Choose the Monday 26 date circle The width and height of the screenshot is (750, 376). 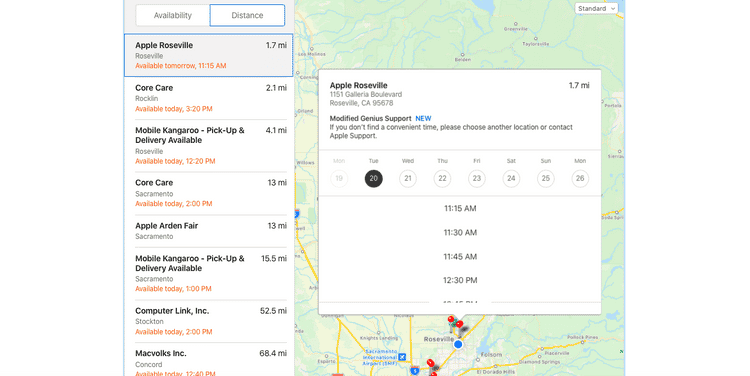tap(580, 178)
